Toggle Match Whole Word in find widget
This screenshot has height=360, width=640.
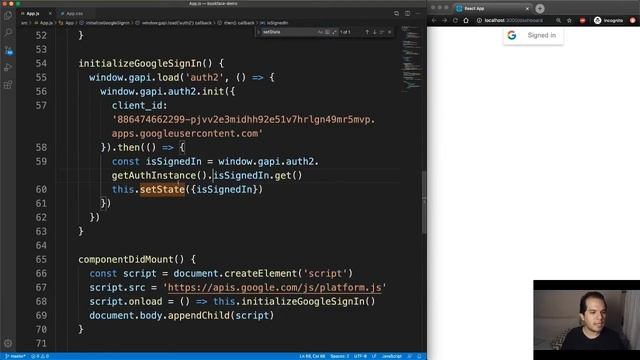[327, 32]
